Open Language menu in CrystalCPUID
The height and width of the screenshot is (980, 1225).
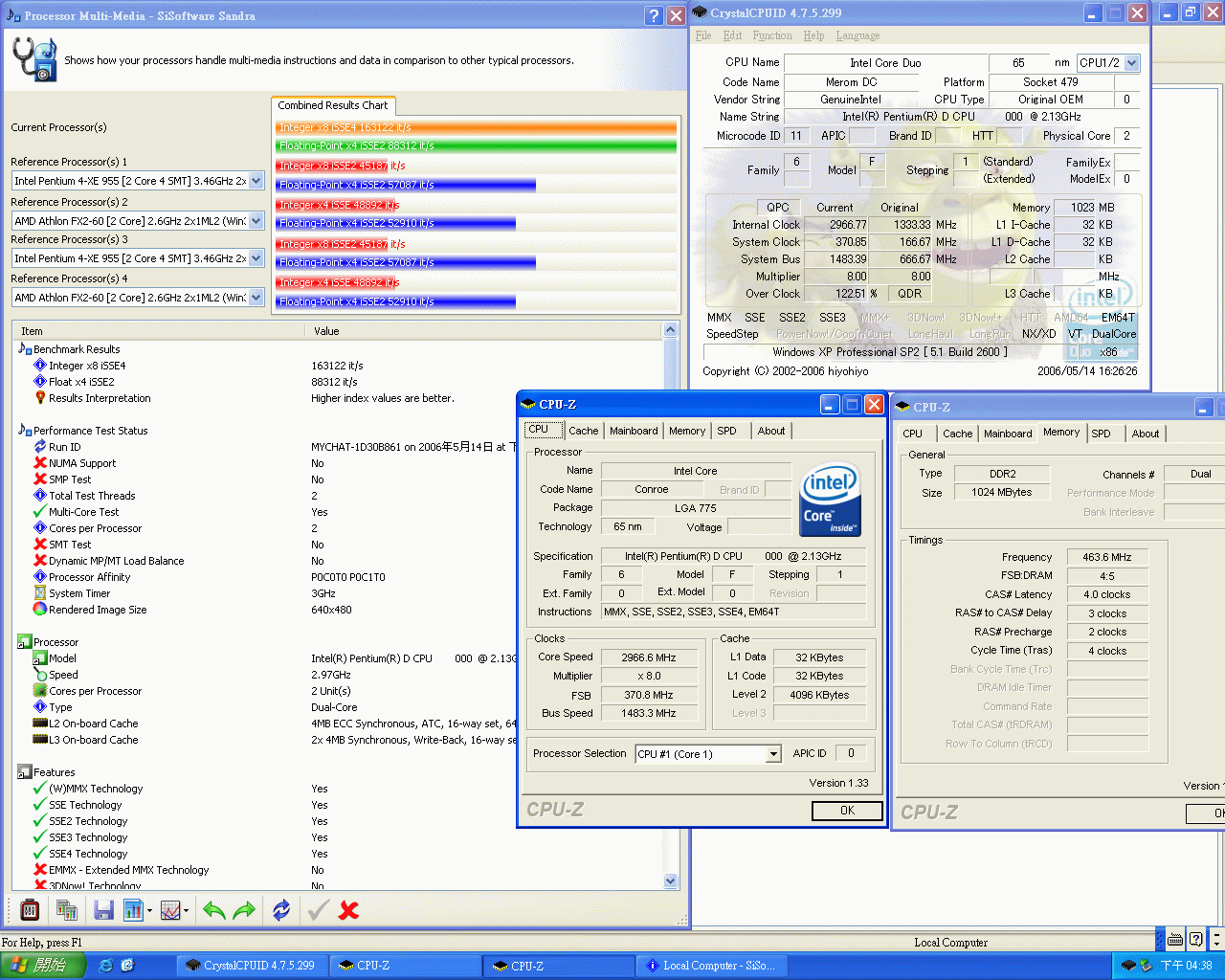[857, 35]
